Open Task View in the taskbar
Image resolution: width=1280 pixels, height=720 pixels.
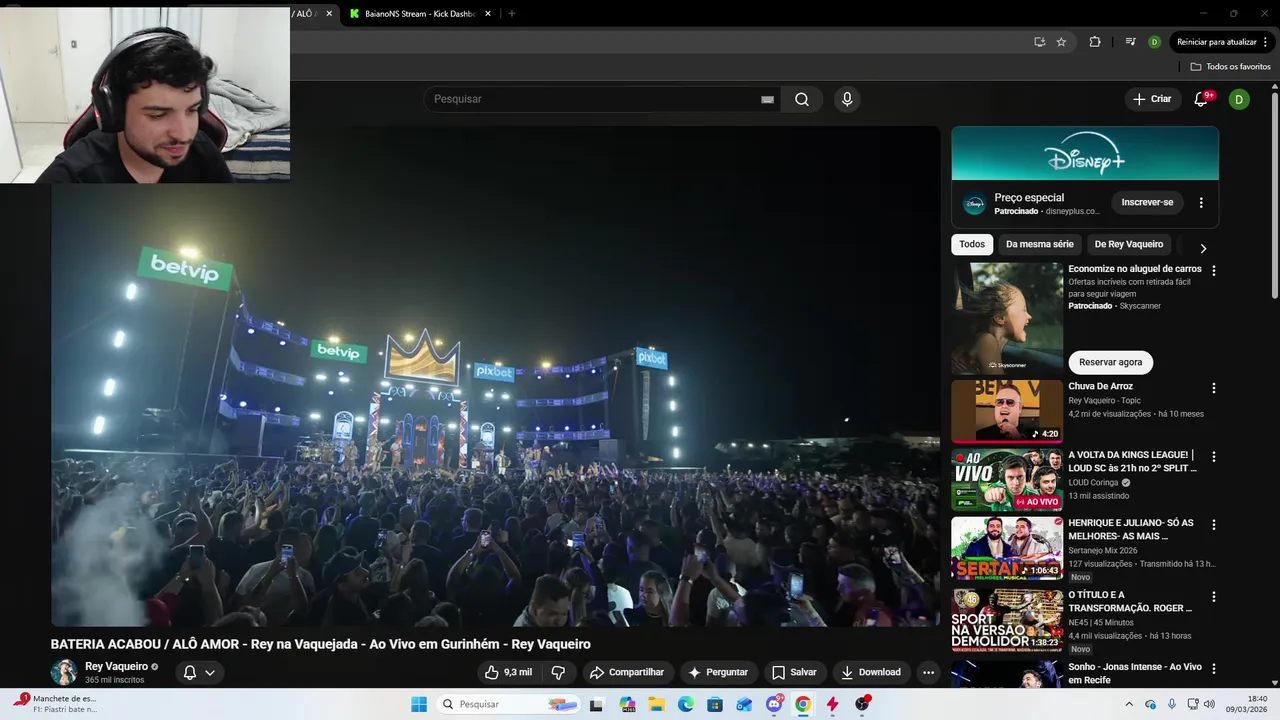click(597, 704)
